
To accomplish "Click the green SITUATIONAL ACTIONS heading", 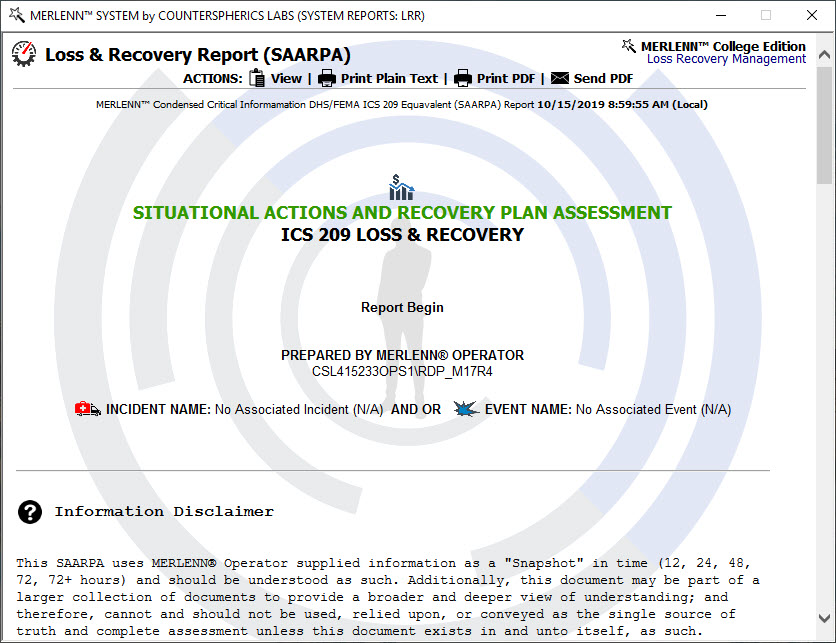I will pos(402,213).
